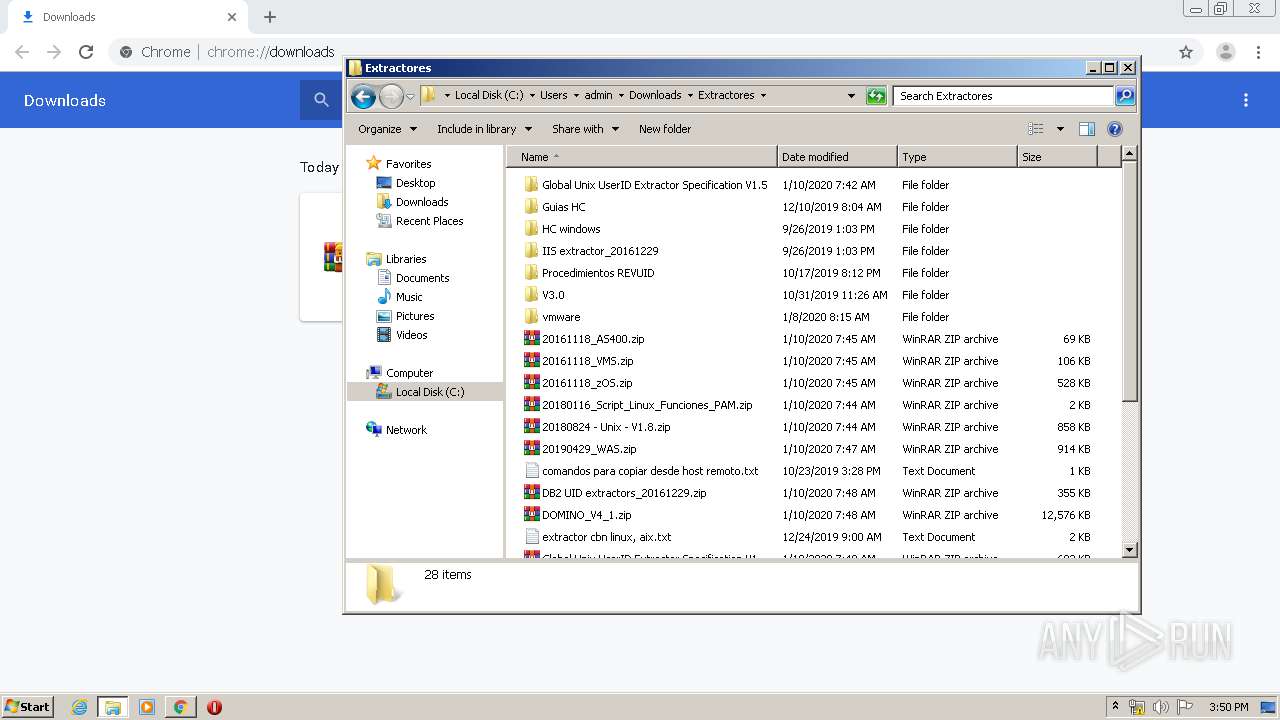This screenshot has width=1280, height=720.
Task: Select the 20161118_AS400.zip archive
Action: click(x=593, y=339)
